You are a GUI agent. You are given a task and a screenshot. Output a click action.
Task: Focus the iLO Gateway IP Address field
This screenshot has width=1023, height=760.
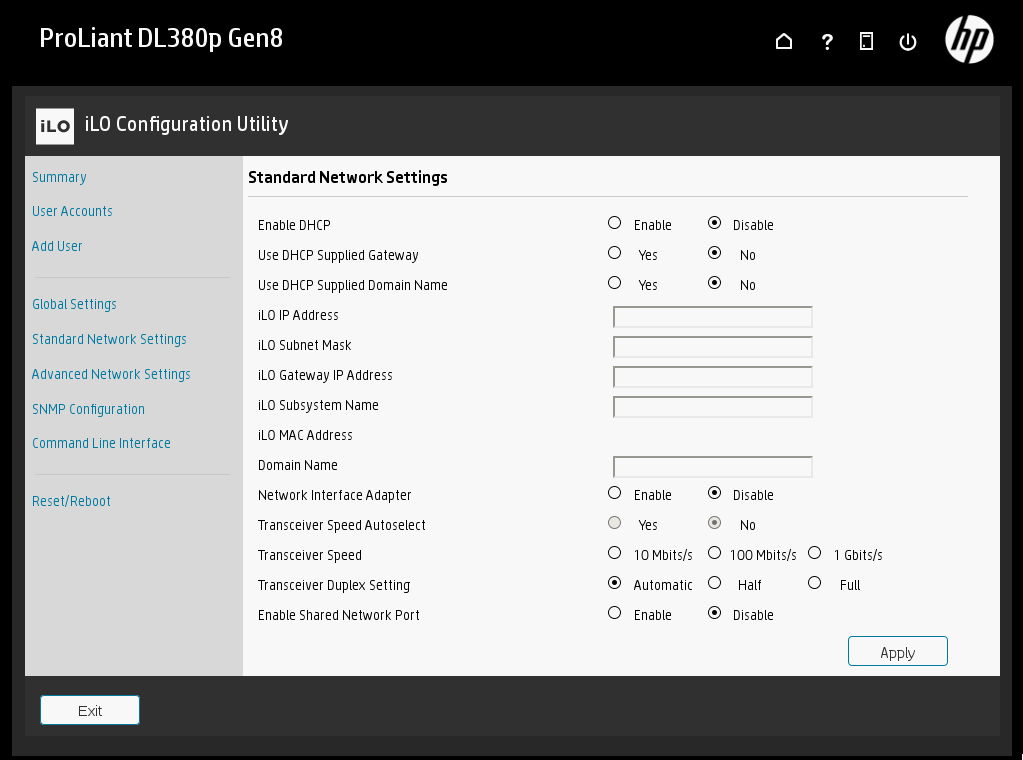coord(712,377)
